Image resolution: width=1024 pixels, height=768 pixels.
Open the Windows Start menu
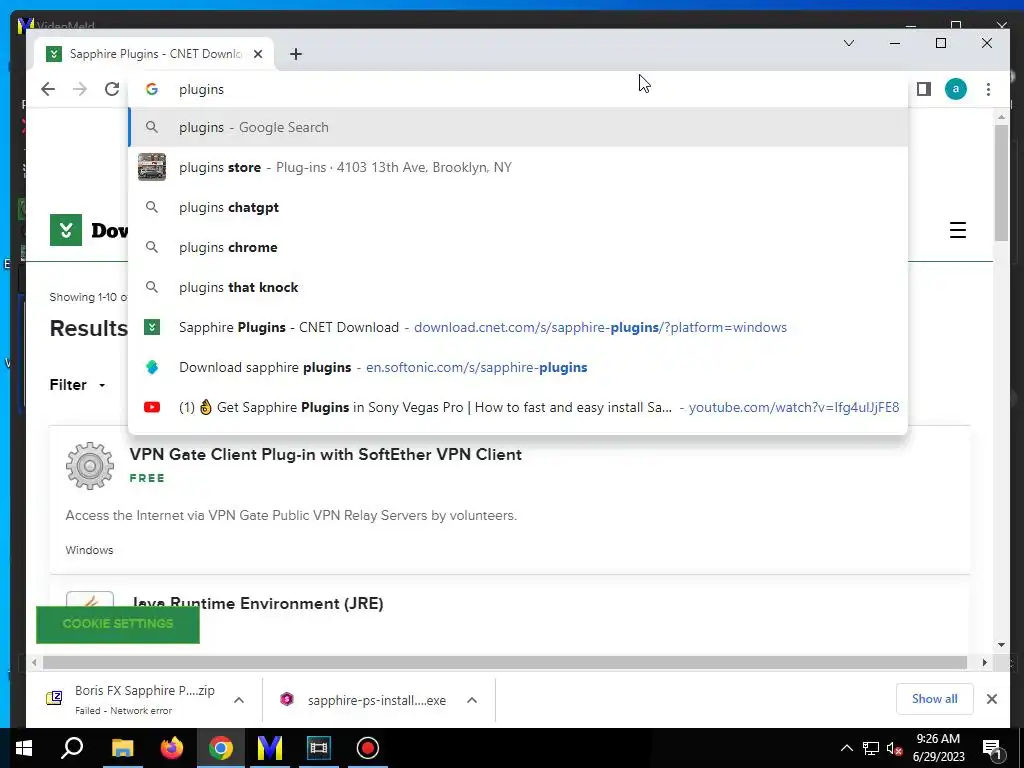coord(24,748)
